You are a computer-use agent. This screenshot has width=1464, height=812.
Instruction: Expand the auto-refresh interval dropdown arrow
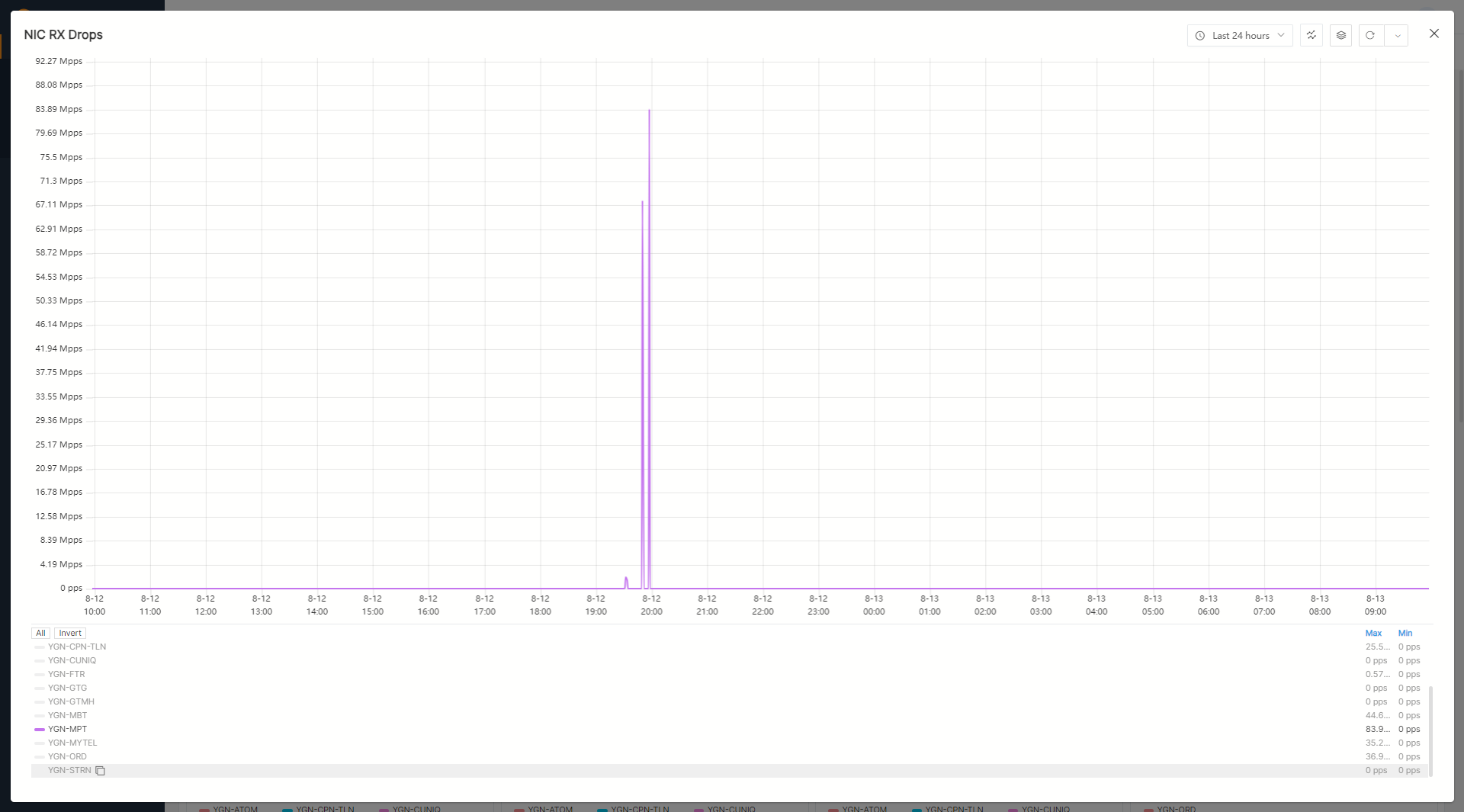[1397, 36]
